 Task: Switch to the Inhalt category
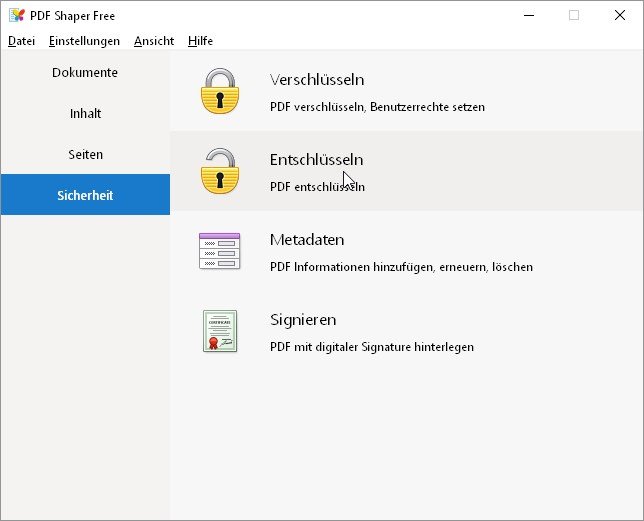click(x=85, y=113)
